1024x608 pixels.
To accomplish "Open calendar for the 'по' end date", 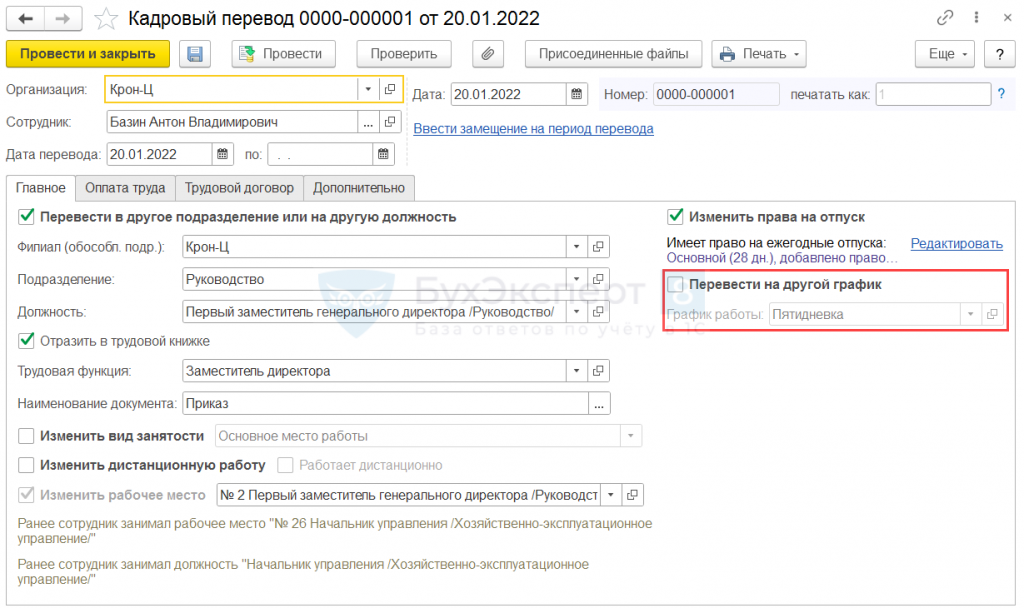I will coord(383,154).
